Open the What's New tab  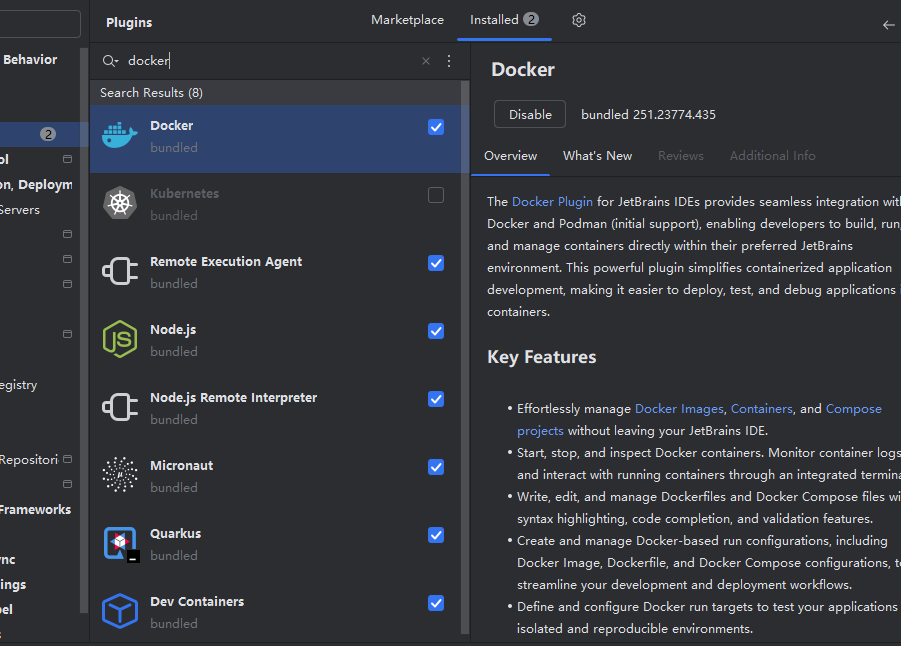point(597,156)
